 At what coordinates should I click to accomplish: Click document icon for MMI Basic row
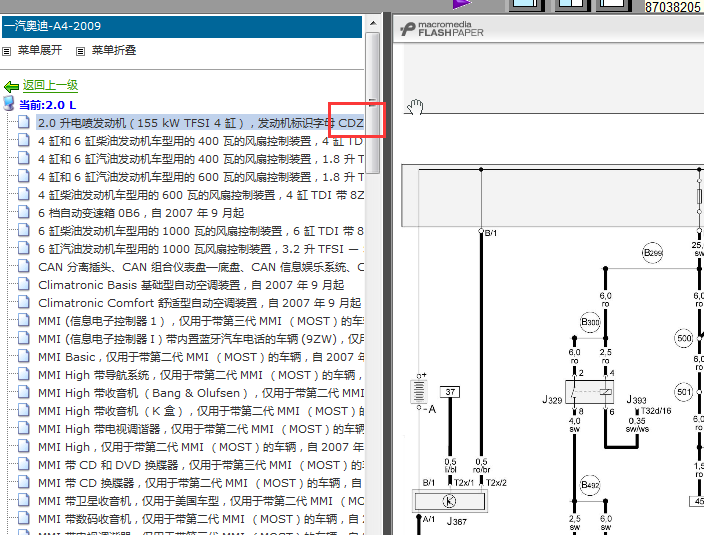(23, 356)
